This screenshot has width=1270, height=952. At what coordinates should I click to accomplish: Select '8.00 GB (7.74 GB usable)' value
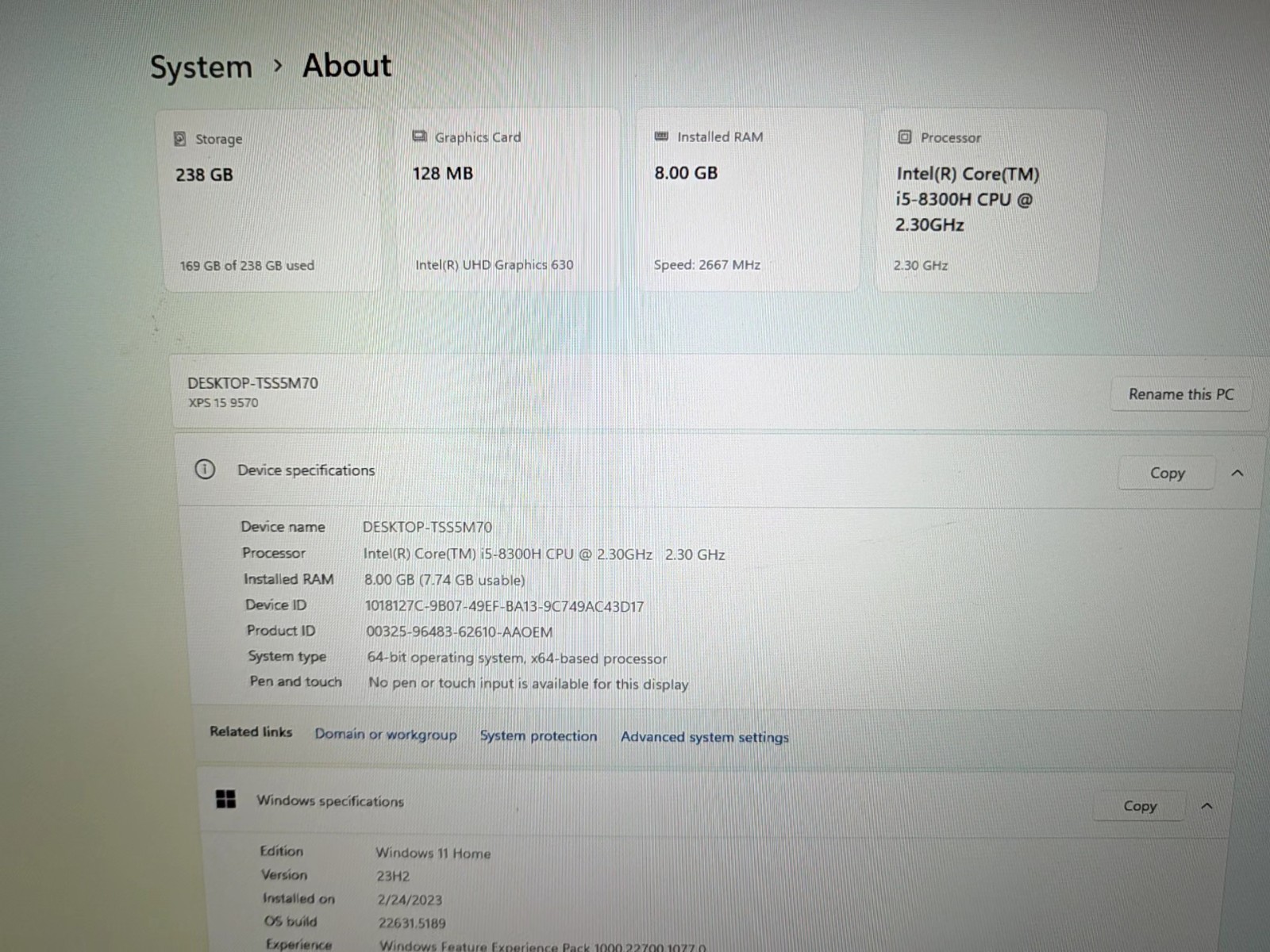pyautogui.click(x=444, y=580)
